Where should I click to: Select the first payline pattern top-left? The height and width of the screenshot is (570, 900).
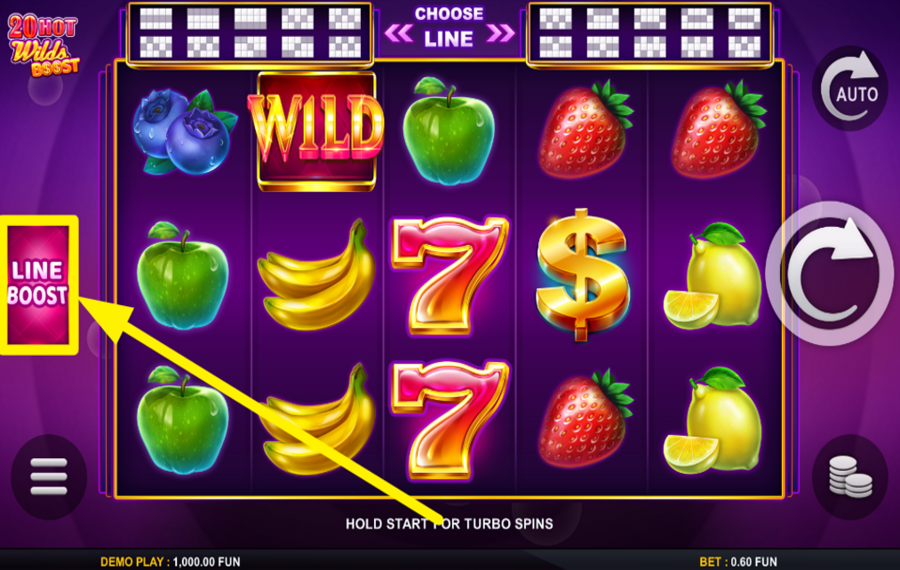coord(156,19)
